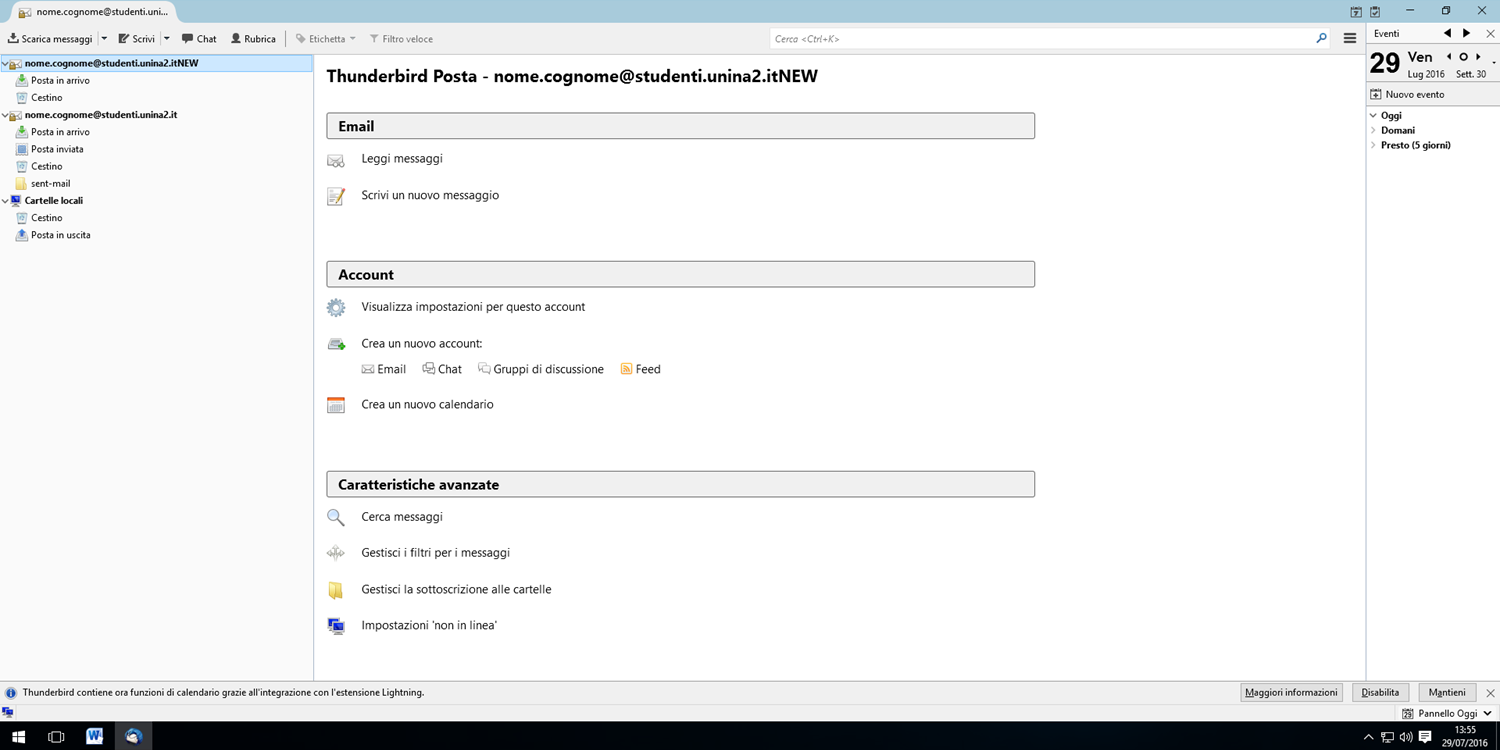Select account nome.cognome@studenti.unina2.it

coord(101,115)
